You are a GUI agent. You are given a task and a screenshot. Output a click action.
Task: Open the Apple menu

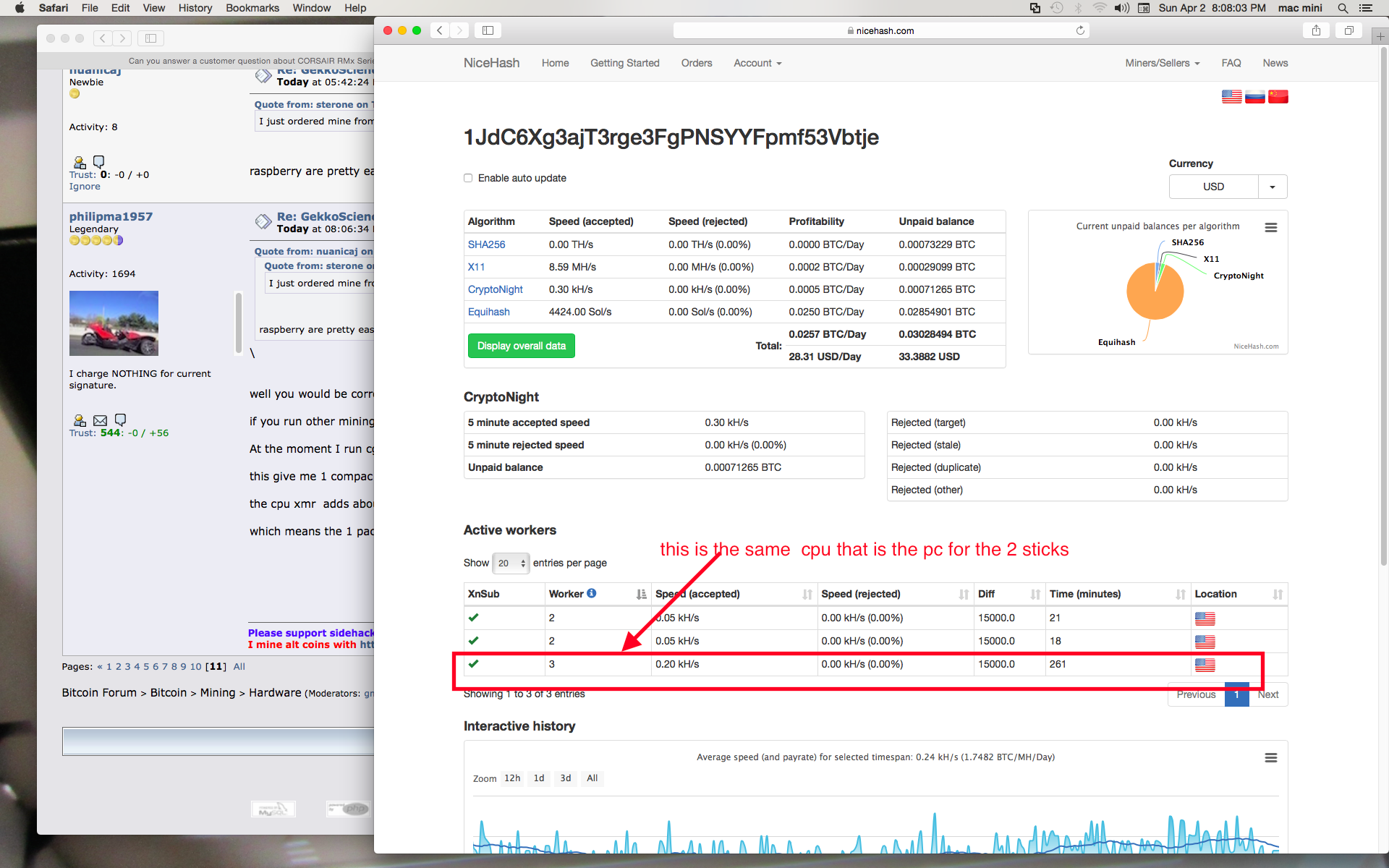click(20, 8)
